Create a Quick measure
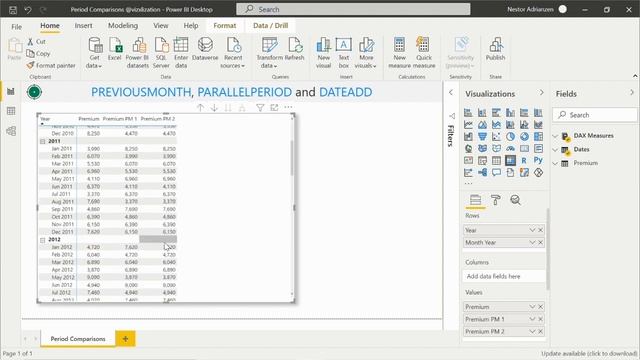Viewport: 640px width, 360px height. tap(424, 53)
